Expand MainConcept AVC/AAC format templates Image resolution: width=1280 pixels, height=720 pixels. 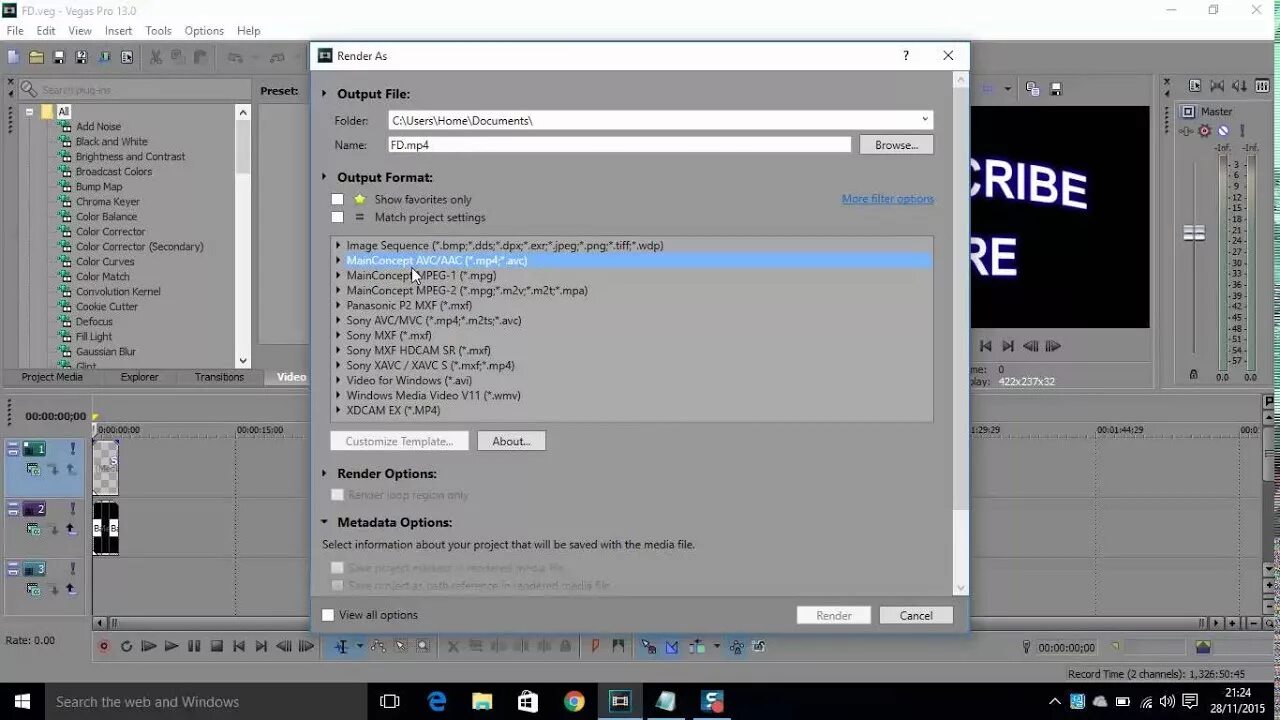tap(338, 261)
